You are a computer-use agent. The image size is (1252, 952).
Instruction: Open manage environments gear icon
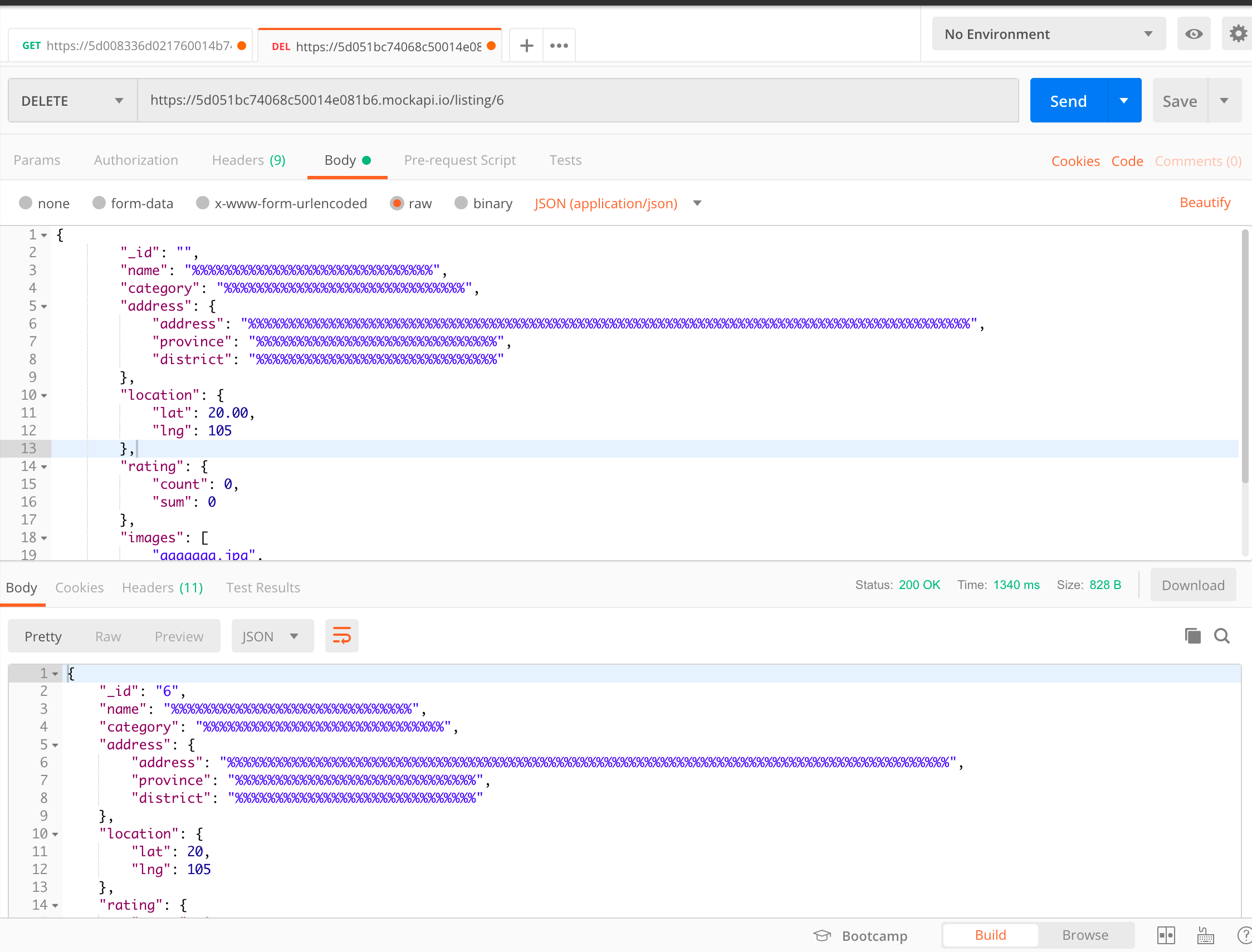pos(1238,34)
